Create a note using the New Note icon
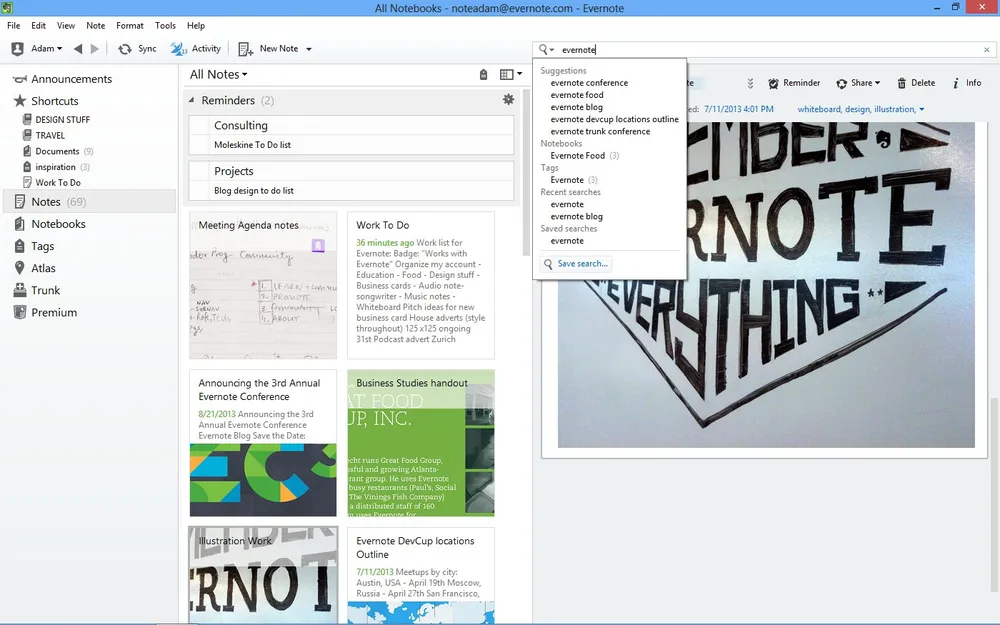 (x=243, y=48)
